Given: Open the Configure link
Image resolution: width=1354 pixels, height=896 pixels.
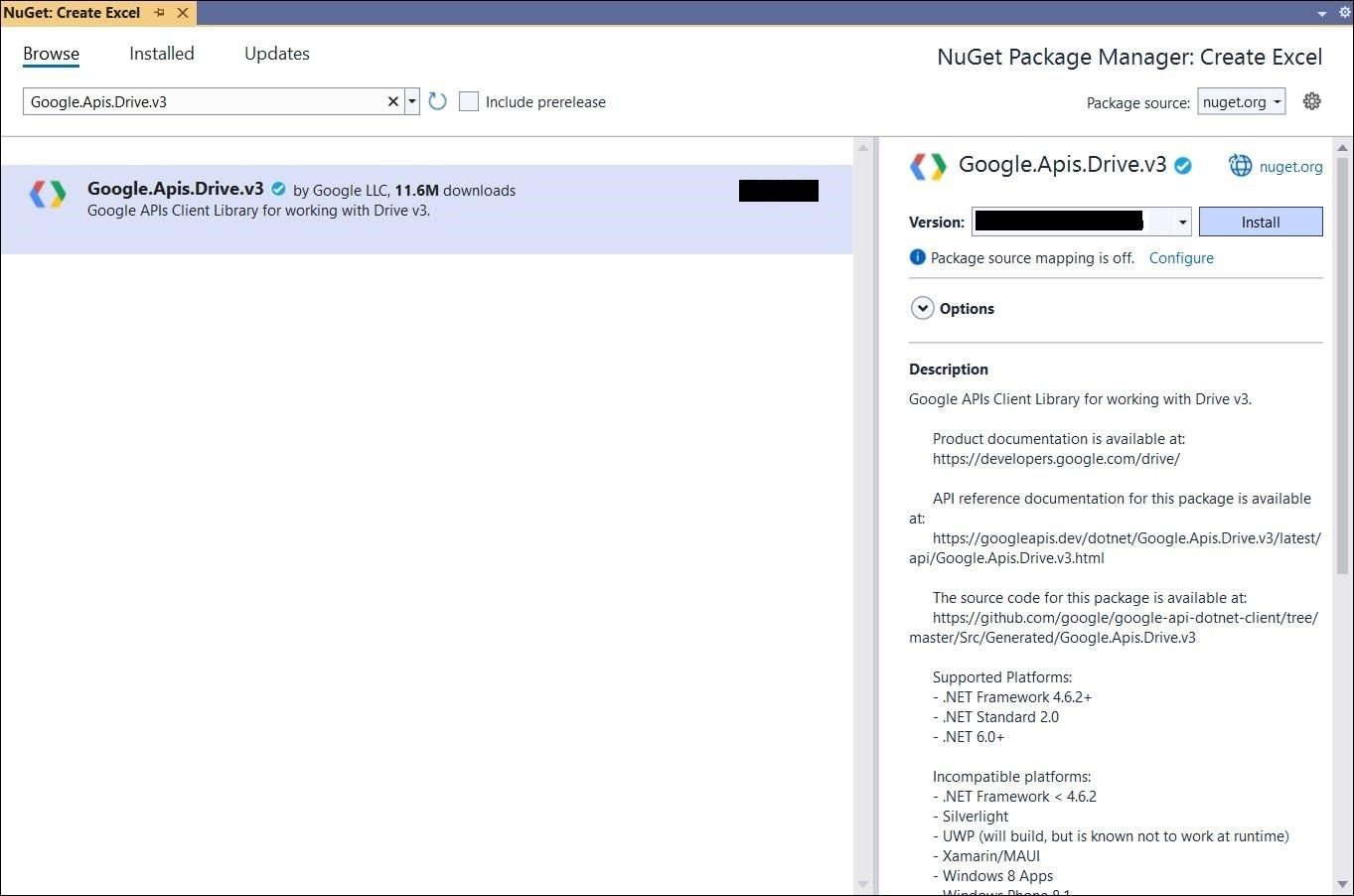Looking at the screenshot, I should [x=1181, y=258].
